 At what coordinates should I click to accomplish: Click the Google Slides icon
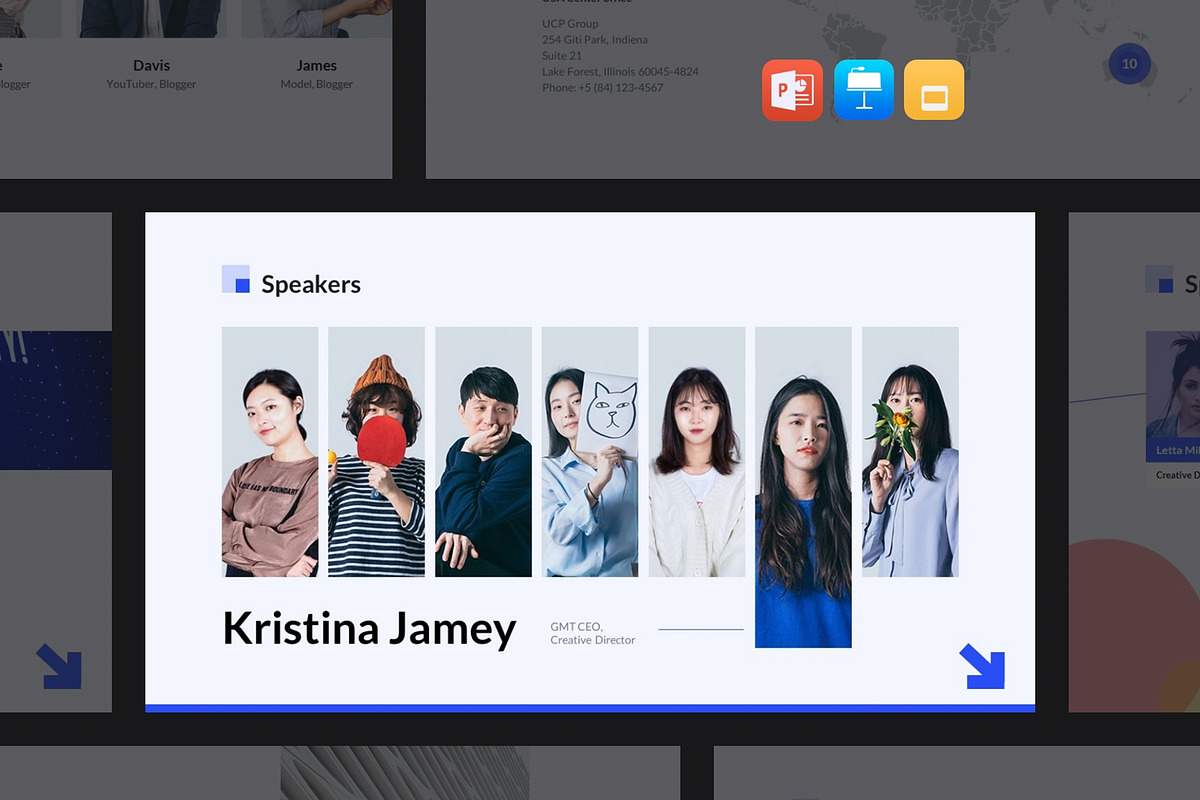point(934,90)
